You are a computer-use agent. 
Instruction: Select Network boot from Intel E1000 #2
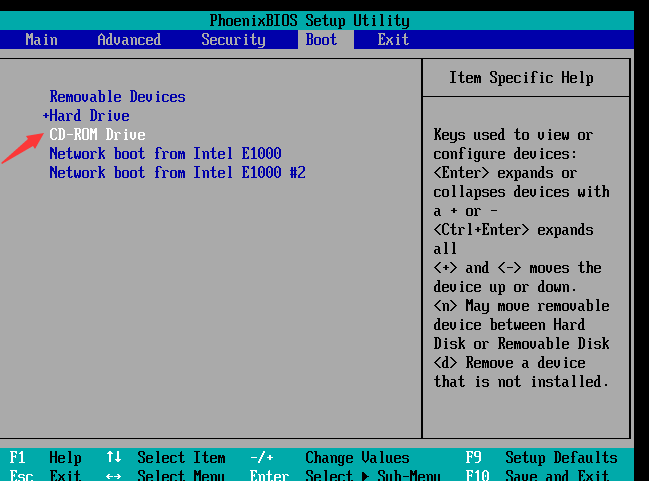click(x=177, y=173)
